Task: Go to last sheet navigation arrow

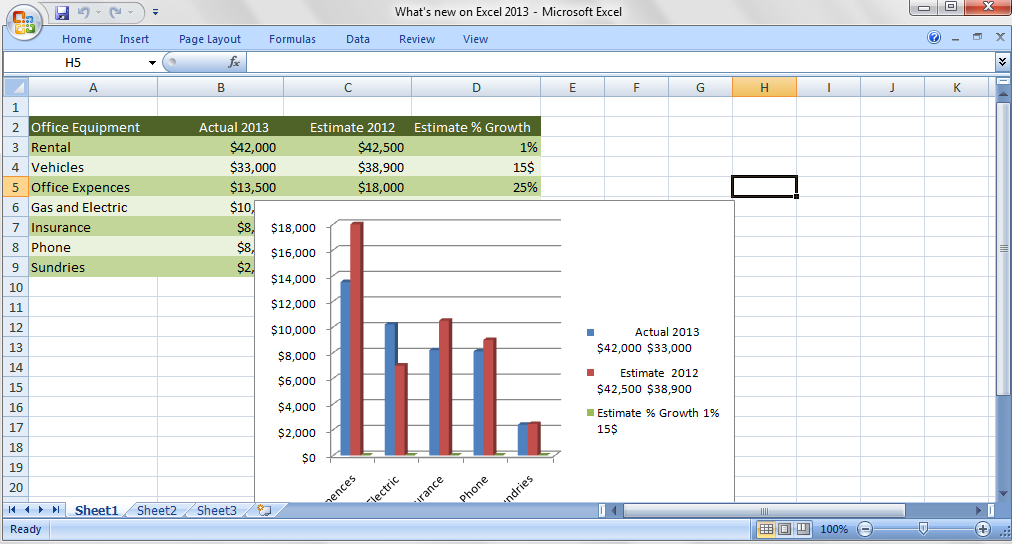Action: pos(56,510)
